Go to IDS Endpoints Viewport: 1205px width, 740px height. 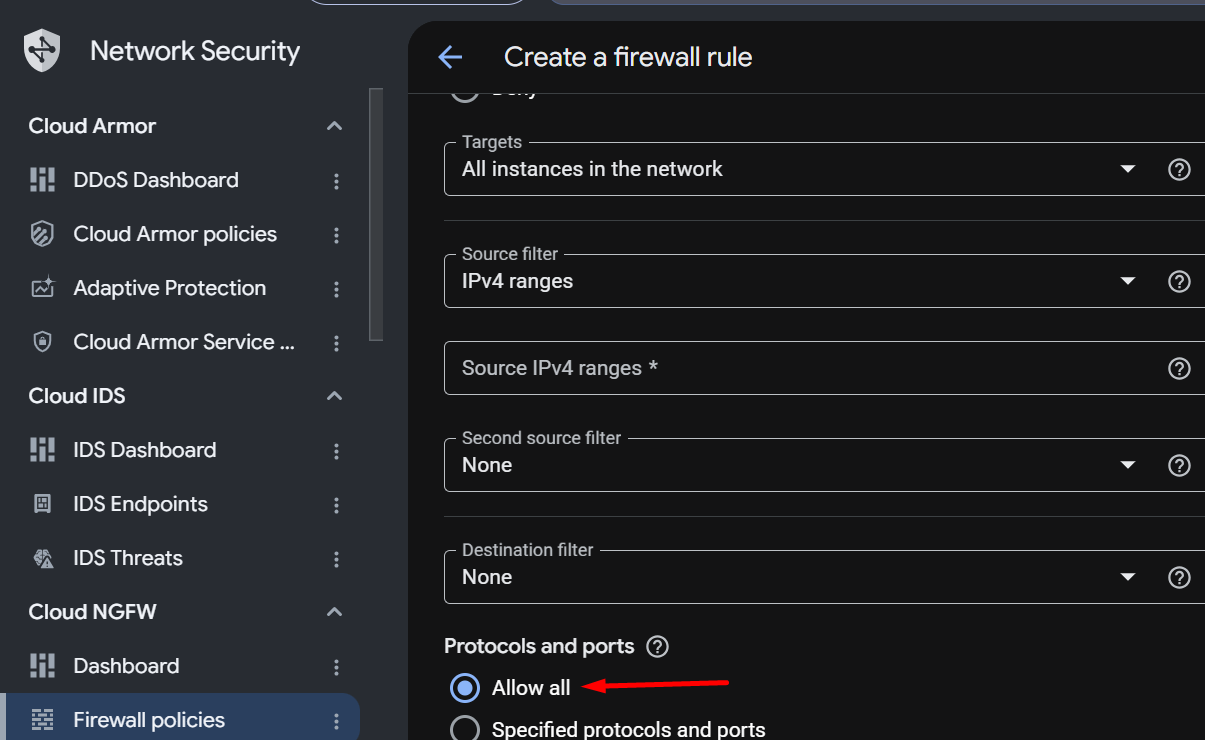tap(141, 504)
